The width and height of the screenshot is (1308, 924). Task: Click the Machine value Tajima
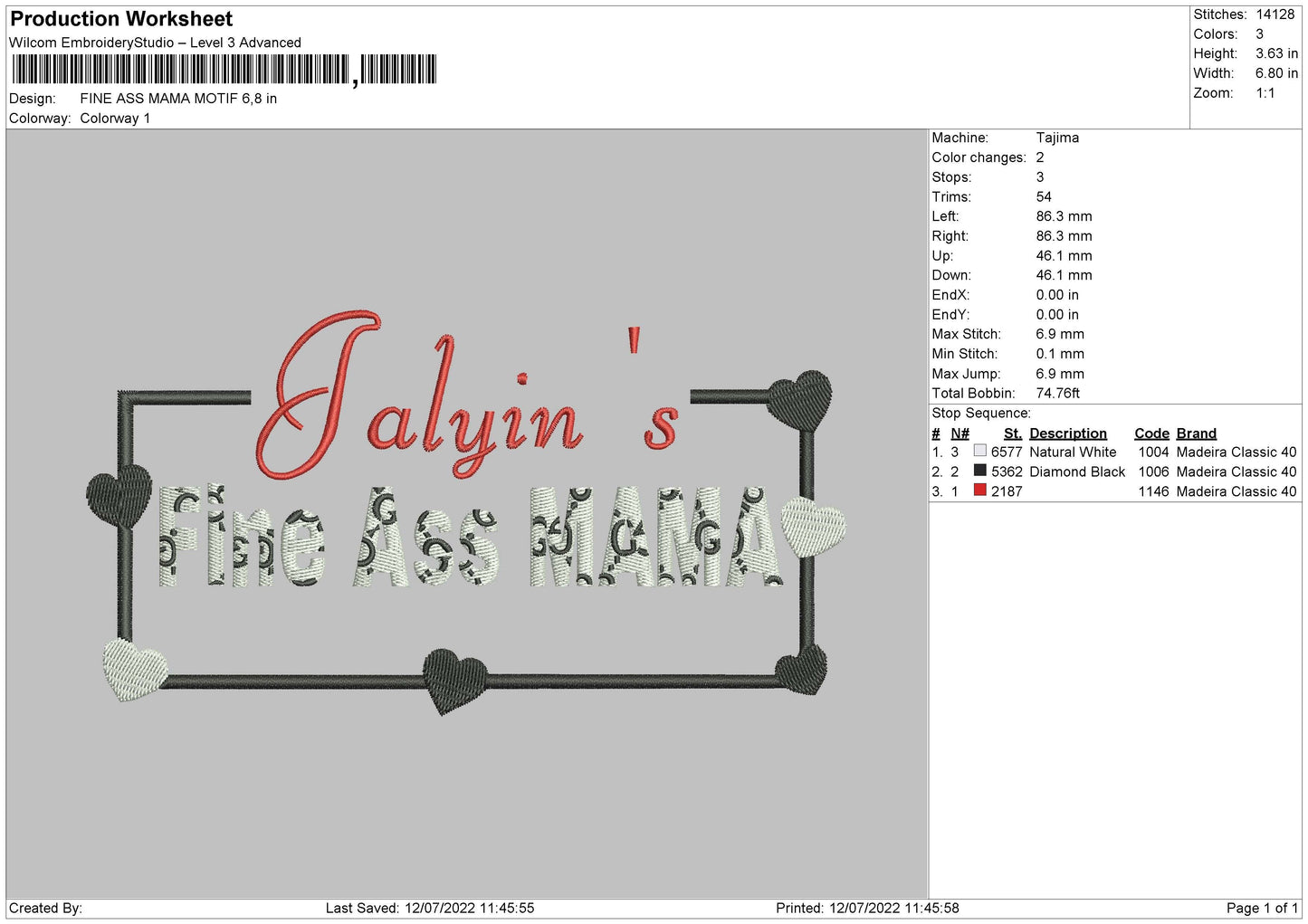(1057, 138)
